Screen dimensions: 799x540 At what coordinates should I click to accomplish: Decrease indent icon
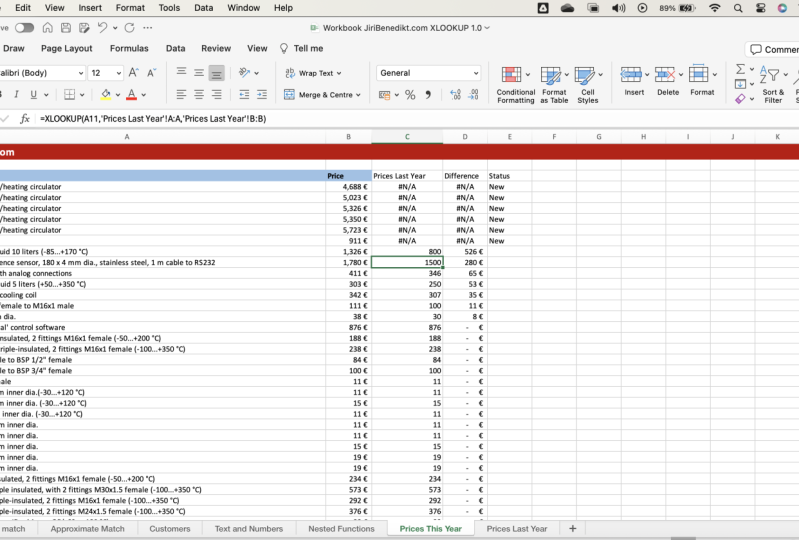(244, 94)
